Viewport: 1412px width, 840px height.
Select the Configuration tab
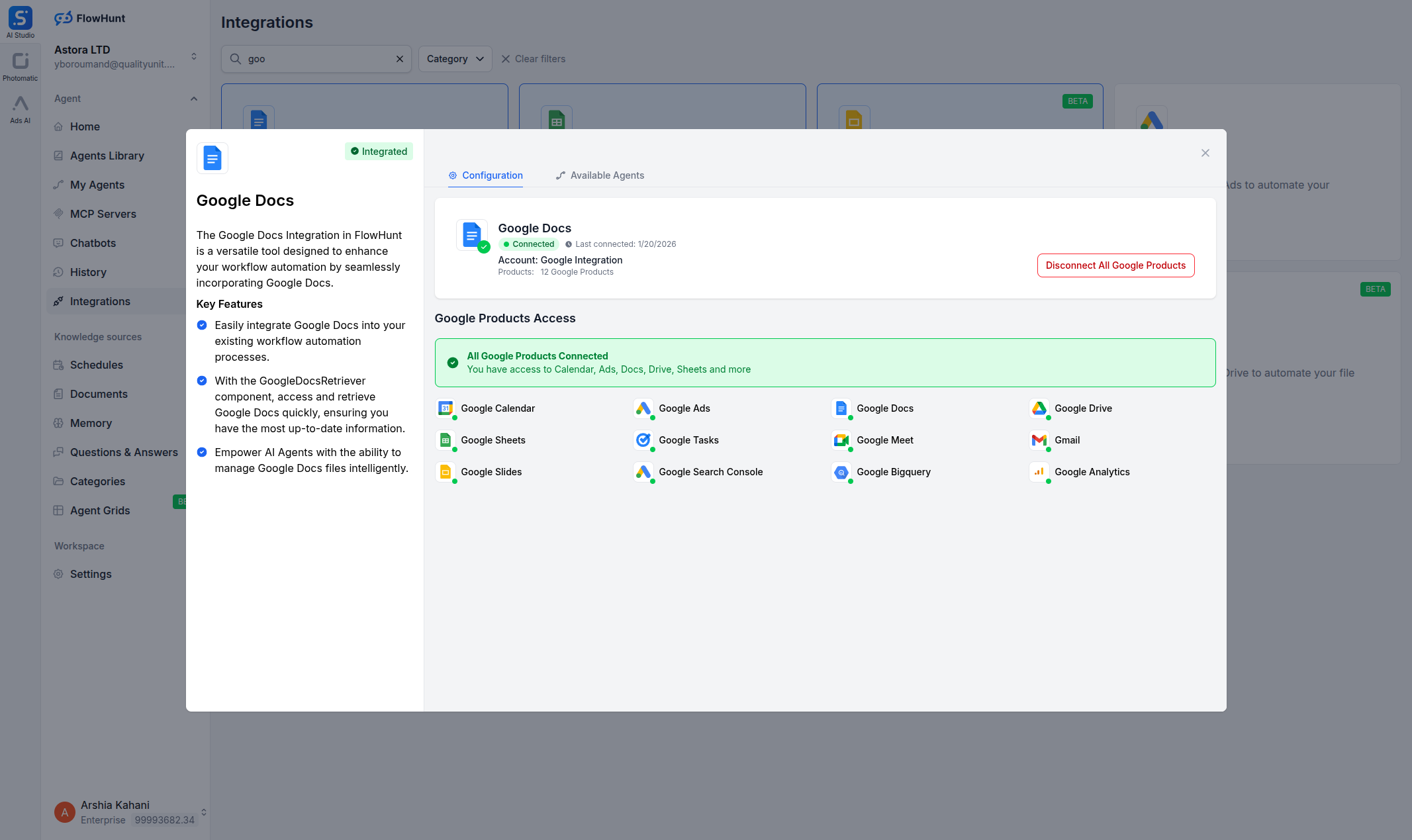click(485, 175)
